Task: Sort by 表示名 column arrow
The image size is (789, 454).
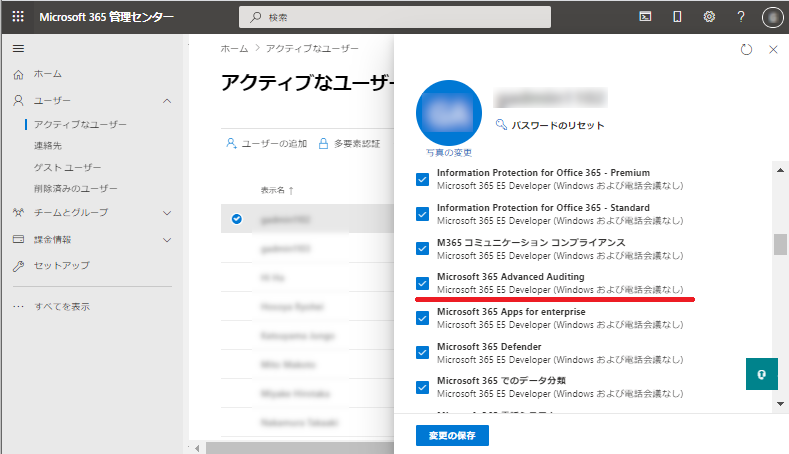Action: click(x=291, y=190)
